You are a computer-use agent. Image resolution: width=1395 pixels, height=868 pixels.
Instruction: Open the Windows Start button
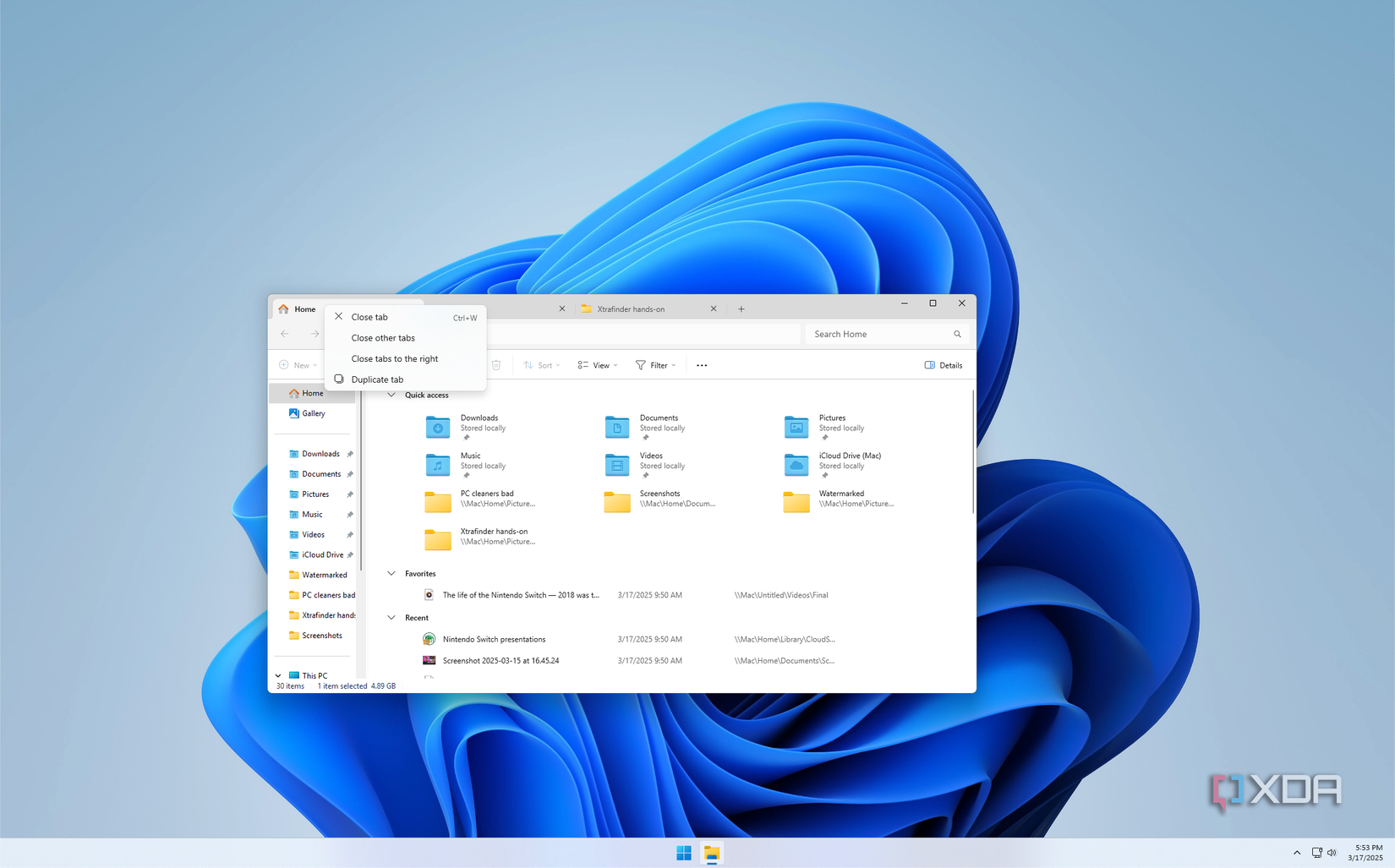pyautogui.click(x=684, y=853)
